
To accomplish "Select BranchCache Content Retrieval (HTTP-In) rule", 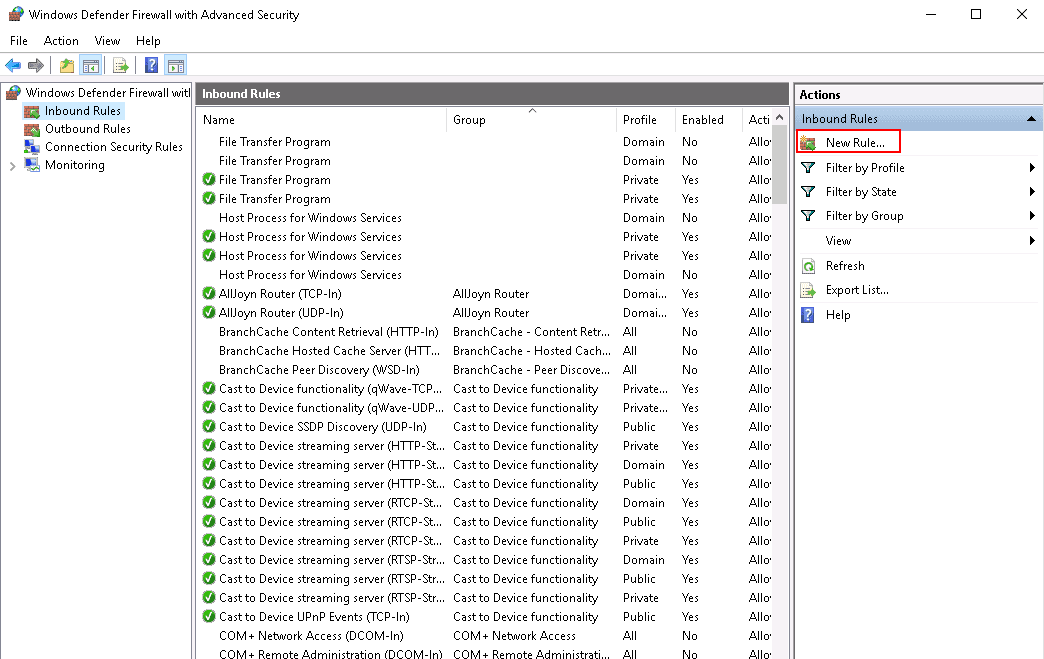I will pyautogui.click(x=328, y=331).
